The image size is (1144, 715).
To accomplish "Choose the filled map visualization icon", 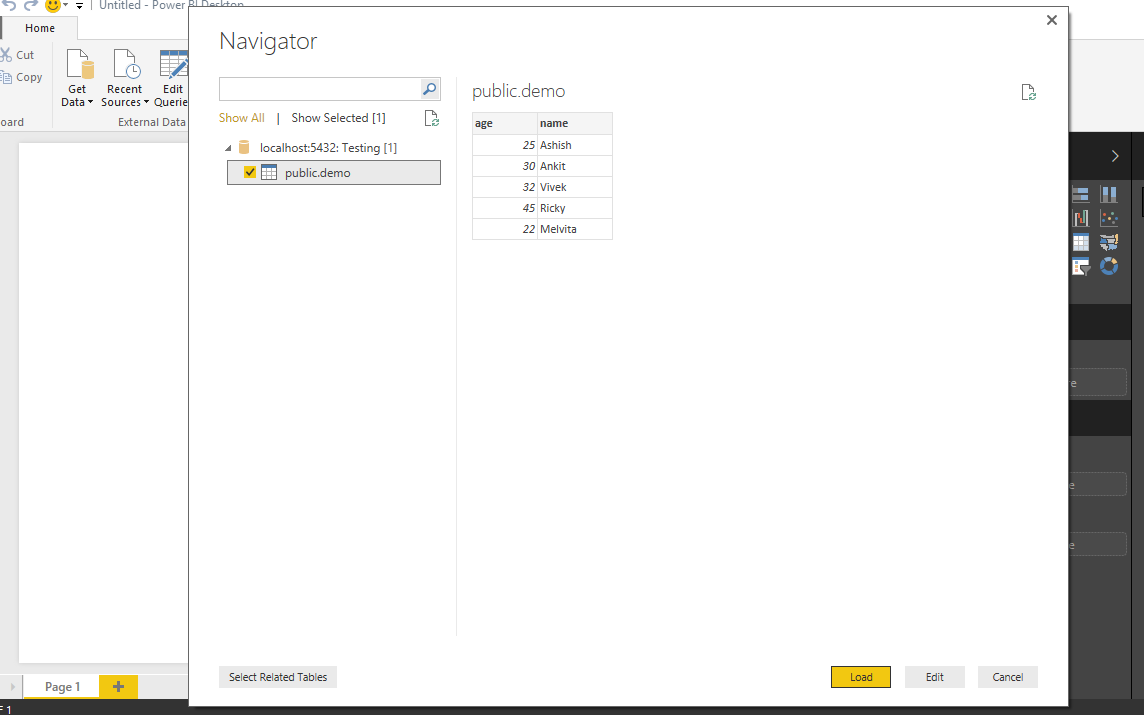I will tap(1109, 242).
